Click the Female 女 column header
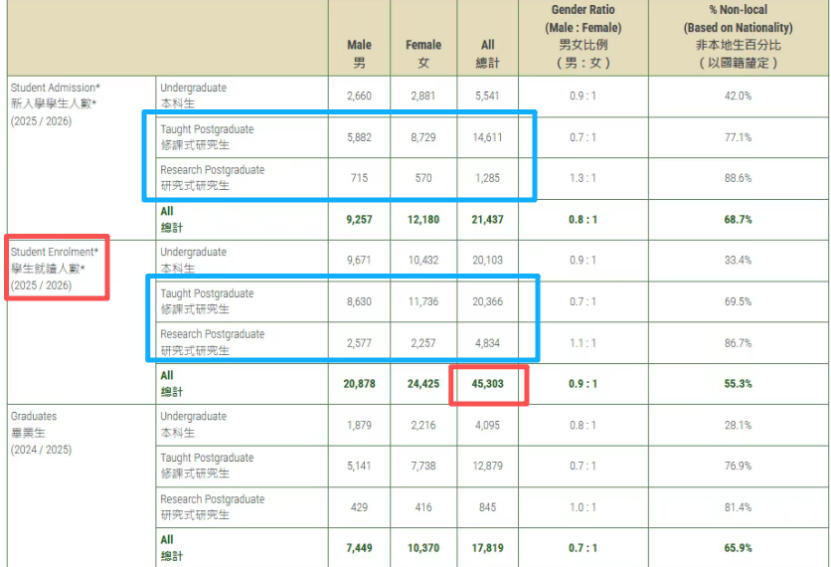Screen dimensions: 831x567 pyautogui.click(x=423, y=53)
